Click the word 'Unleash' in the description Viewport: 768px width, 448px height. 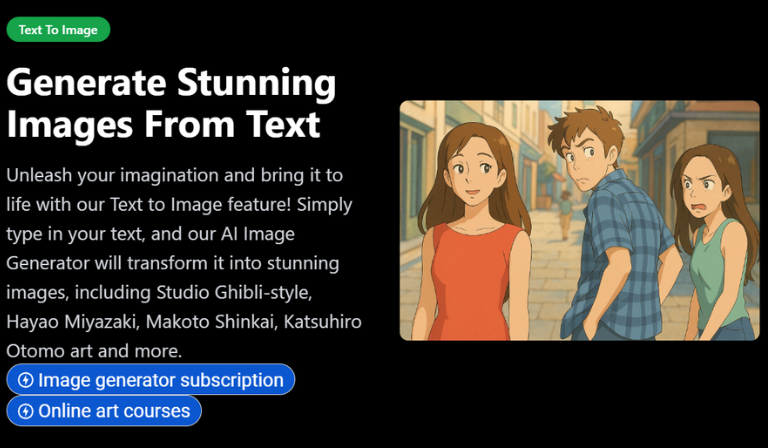tap(43, 175)
